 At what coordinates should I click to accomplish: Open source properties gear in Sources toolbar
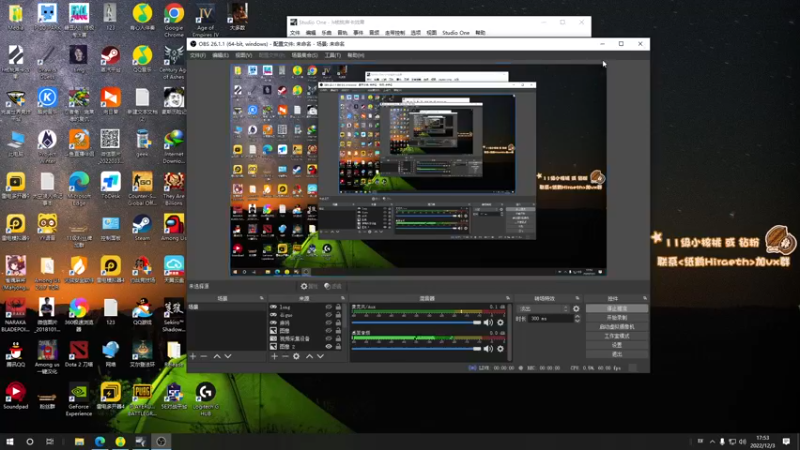point(296,356)
